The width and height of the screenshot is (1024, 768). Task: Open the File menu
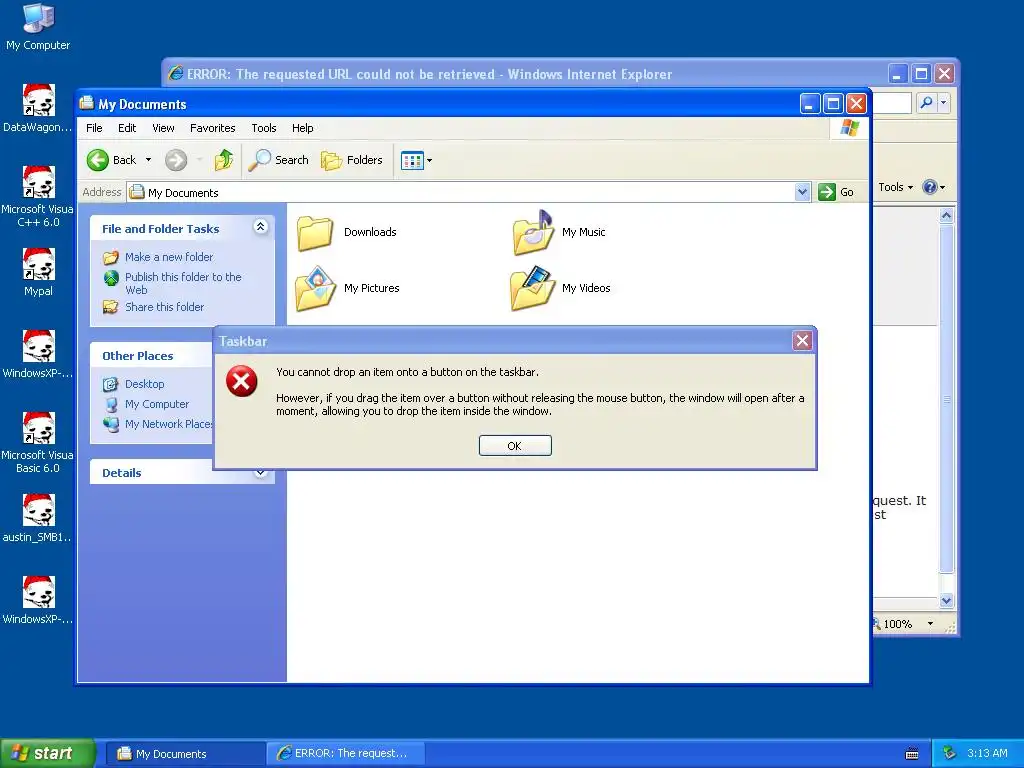[94, 128]
